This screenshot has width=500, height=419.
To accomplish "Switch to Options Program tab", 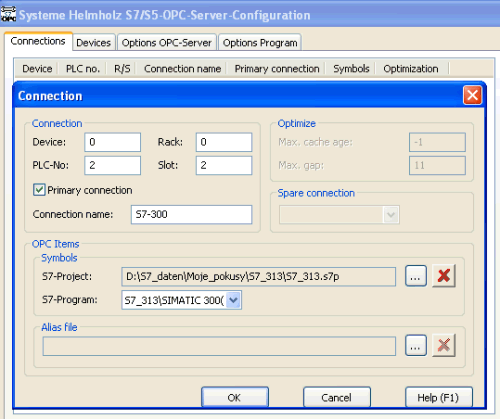I will coord(260,43).
